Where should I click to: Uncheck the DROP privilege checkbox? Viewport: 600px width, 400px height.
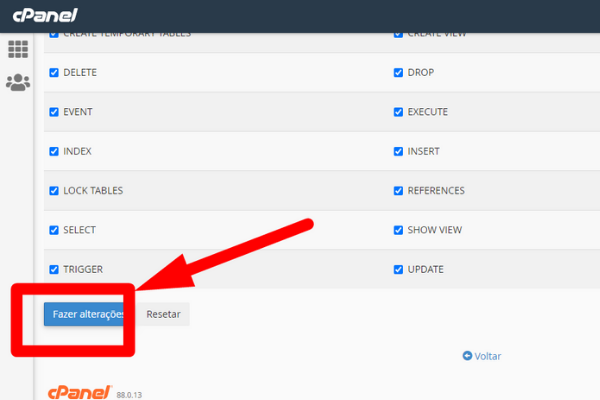tap(398, 72)
